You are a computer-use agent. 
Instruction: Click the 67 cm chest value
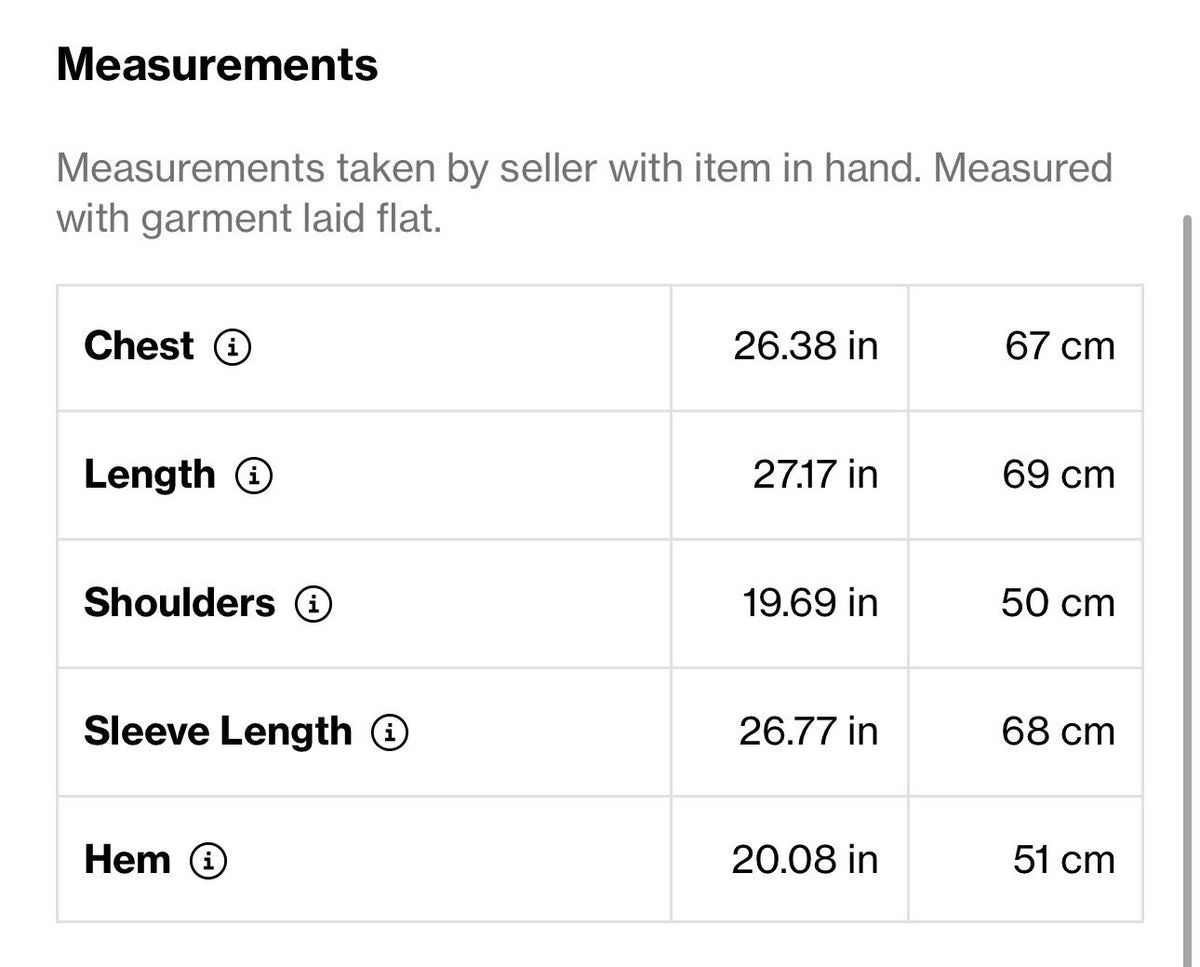point(1059,347)
